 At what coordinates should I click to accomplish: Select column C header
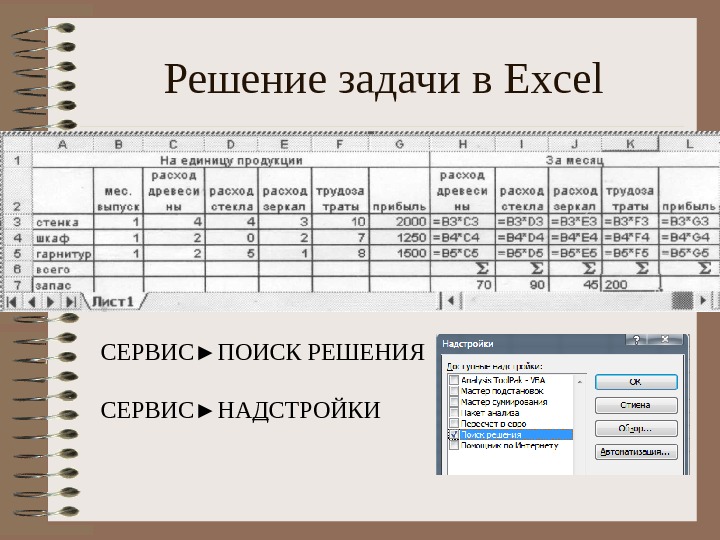click(x=174, y=144)
